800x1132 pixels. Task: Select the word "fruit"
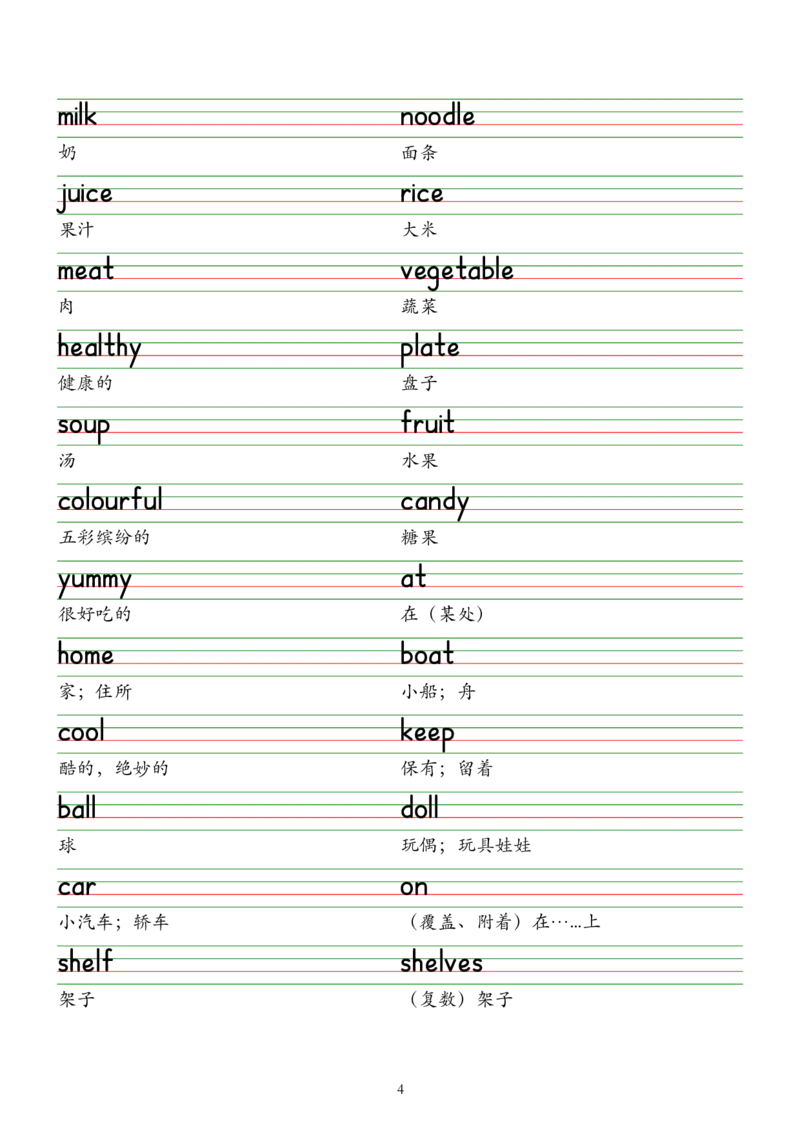tap(428, 424)
